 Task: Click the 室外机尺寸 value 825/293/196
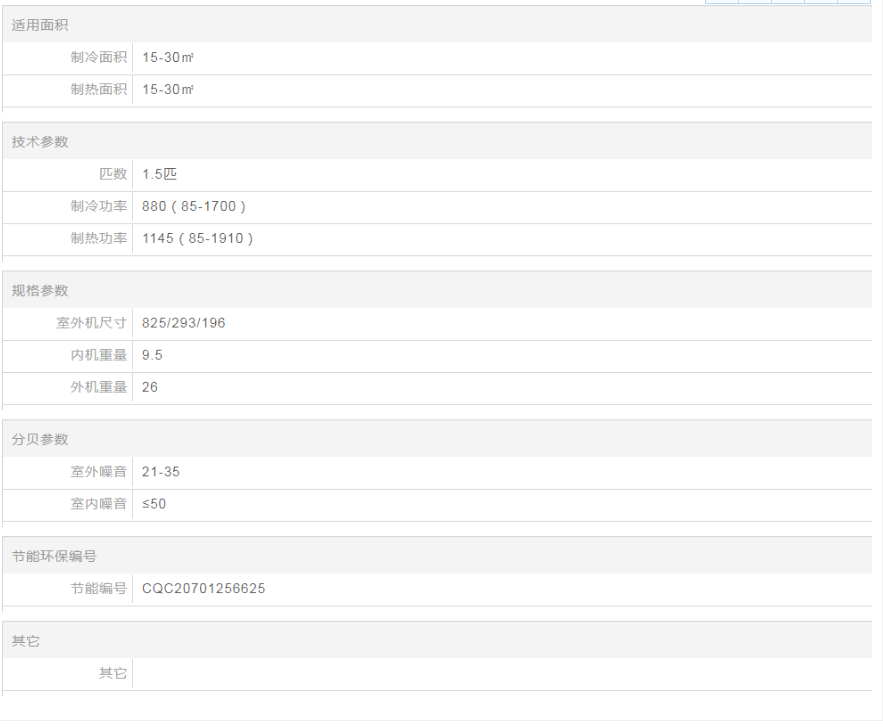(184, 323)
